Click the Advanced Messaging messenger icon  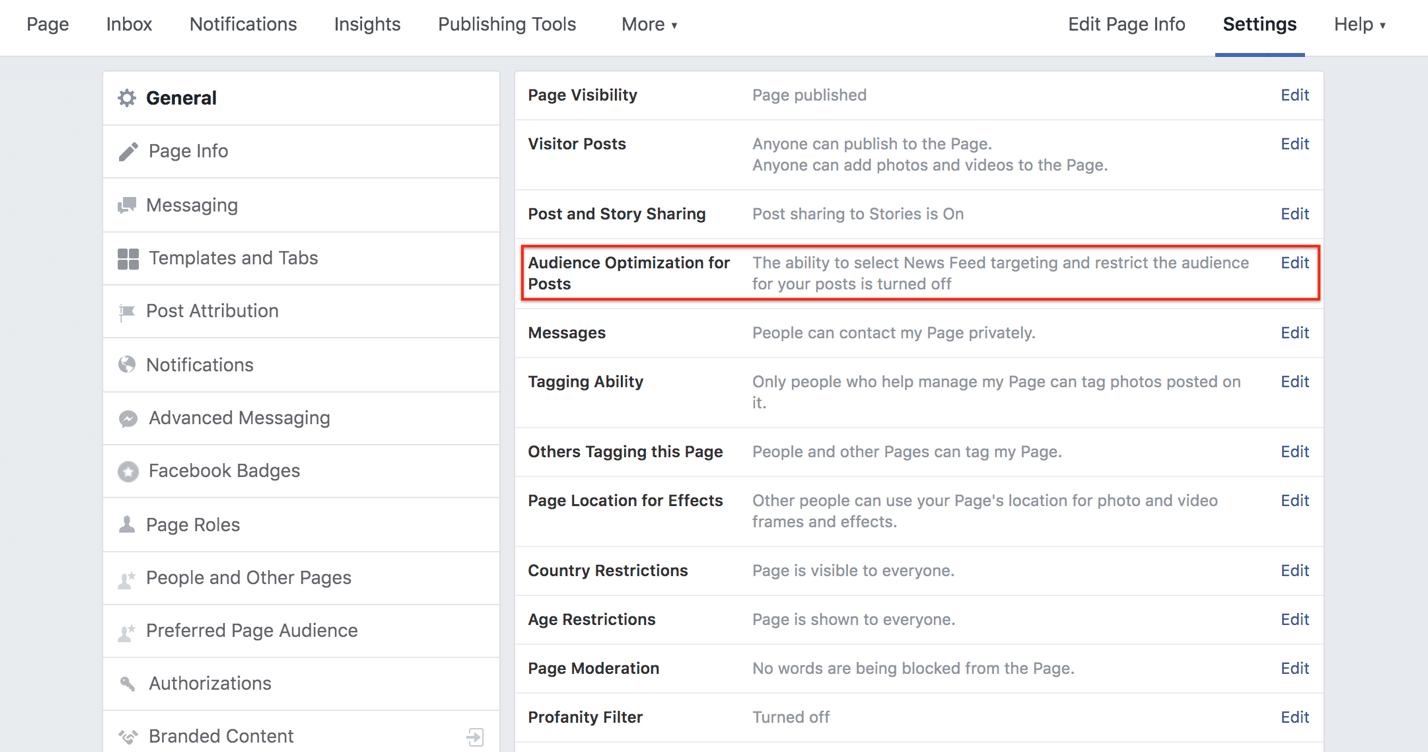click(x=128, y=419)
